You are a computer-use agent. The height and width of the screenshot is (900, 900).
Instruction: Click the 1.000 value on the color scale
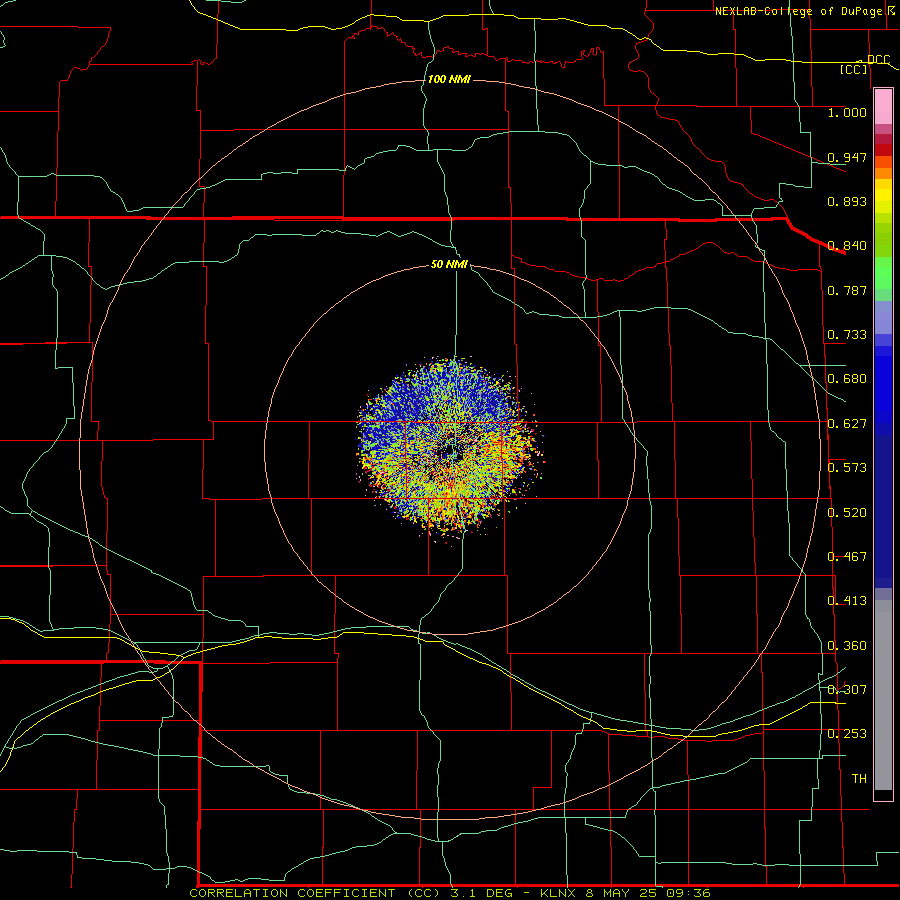point(847,112)
